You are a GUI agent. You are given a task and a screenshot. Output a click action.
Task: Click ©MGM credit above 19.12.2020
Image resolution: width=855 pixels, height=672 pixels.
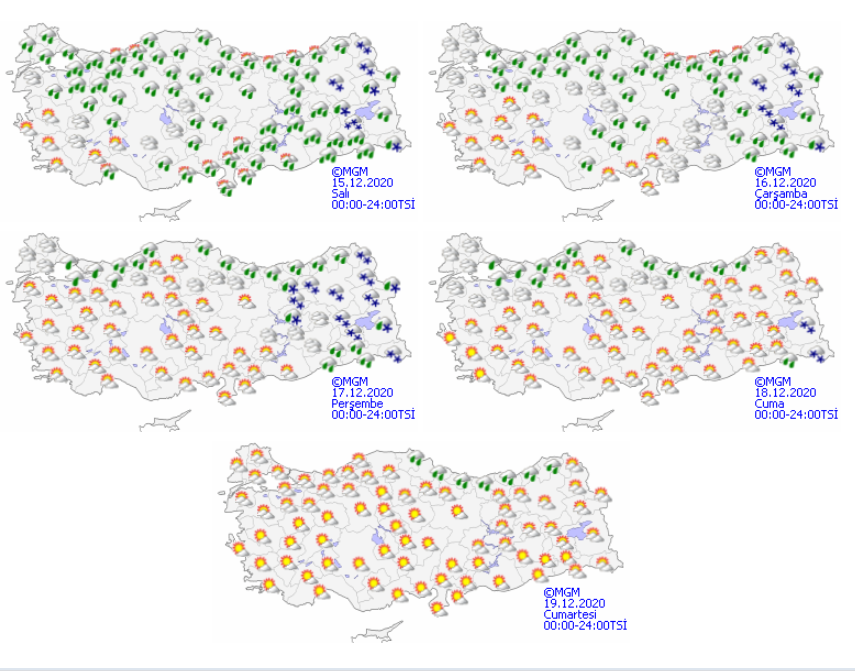coord(562,592)
